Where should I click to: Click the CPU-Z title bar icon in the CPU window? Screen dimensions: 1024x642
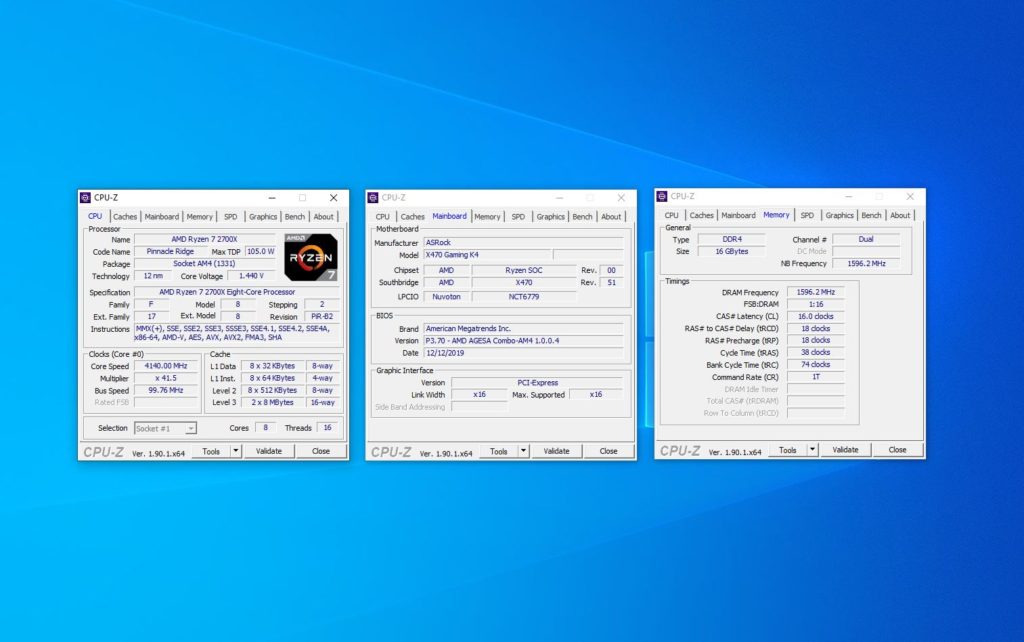pyautogui.click(x=86, y=198)
